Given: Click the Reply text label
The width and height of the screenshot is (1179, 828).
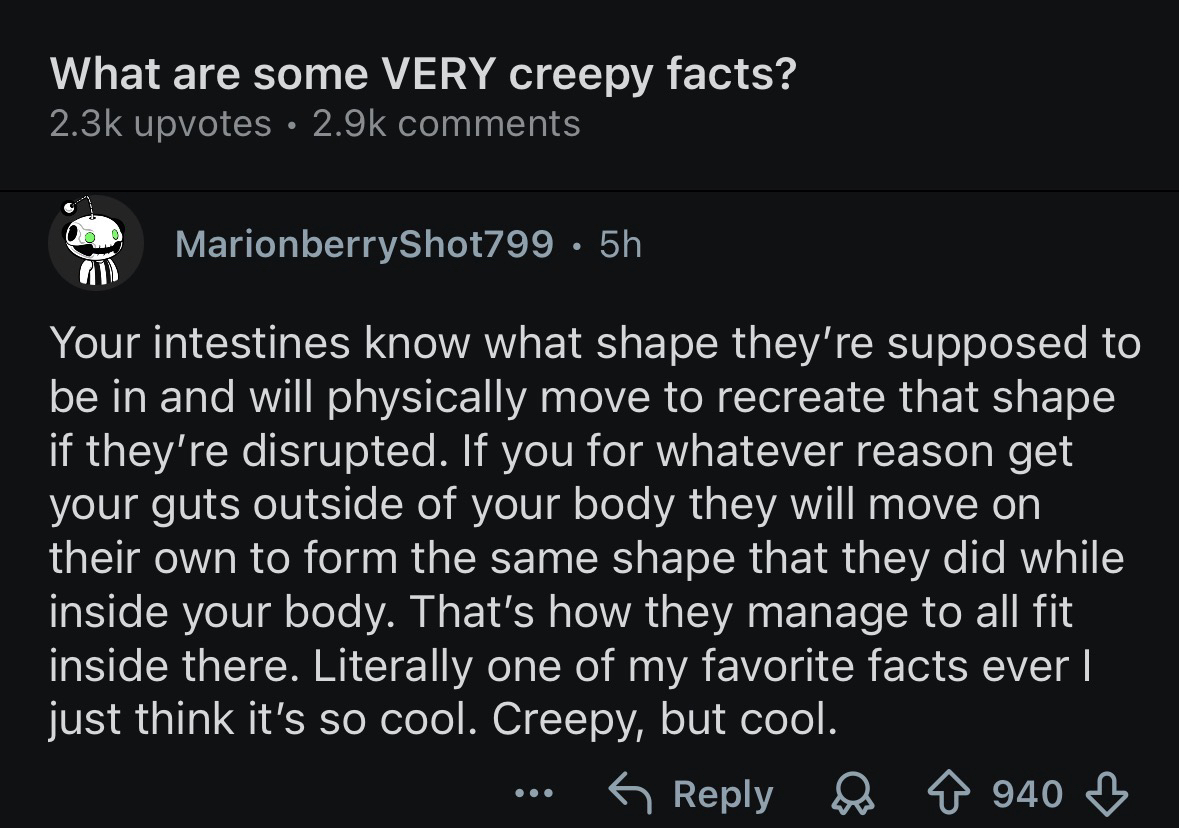Looking at the screenshot, I should (723, 795).
